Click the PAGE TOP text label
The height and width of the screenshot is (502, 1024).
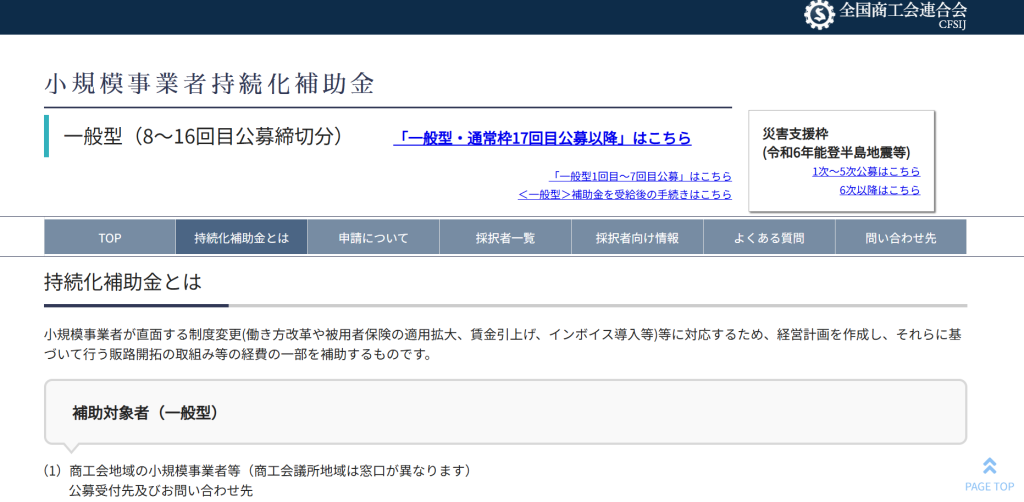pos(989,487)
